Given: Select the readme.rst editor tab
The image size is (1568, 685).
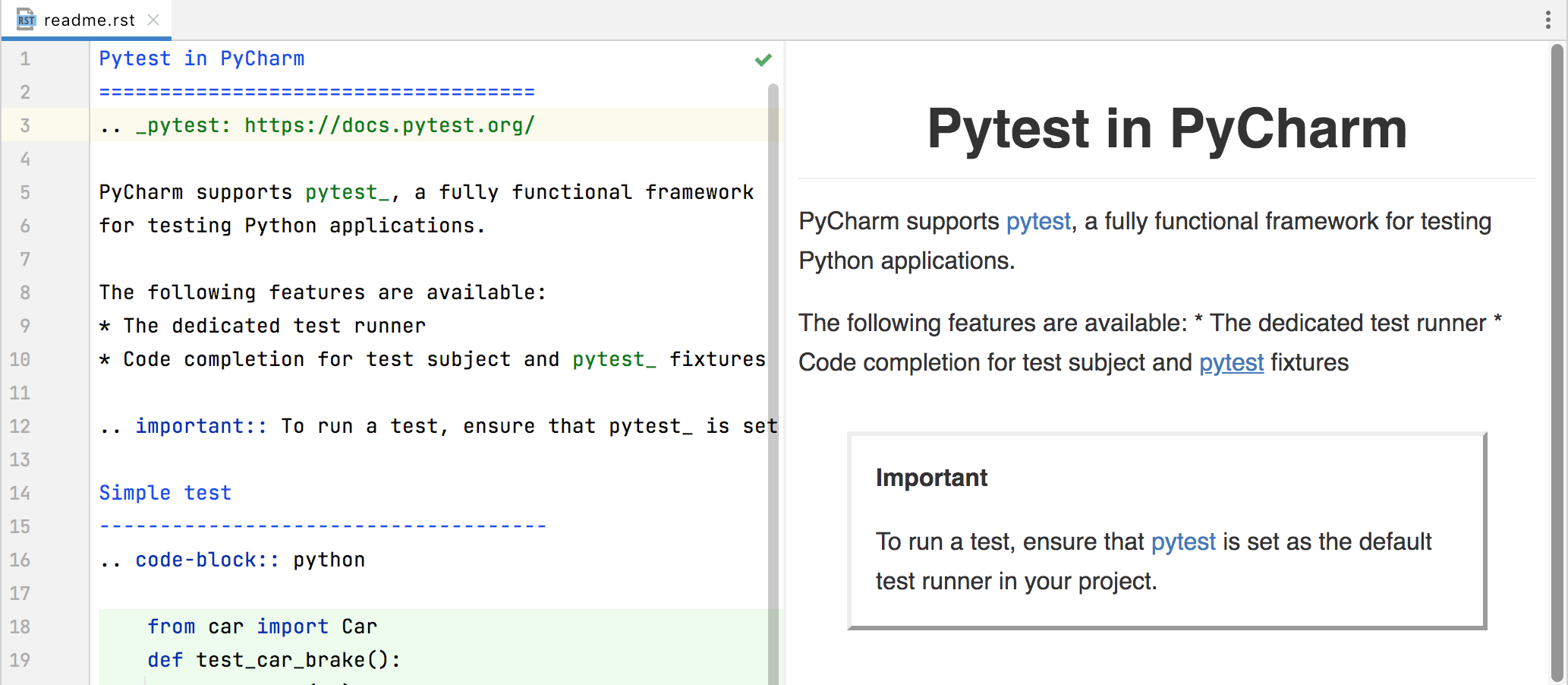Looking at the screenshot, I should coord(89,20).
